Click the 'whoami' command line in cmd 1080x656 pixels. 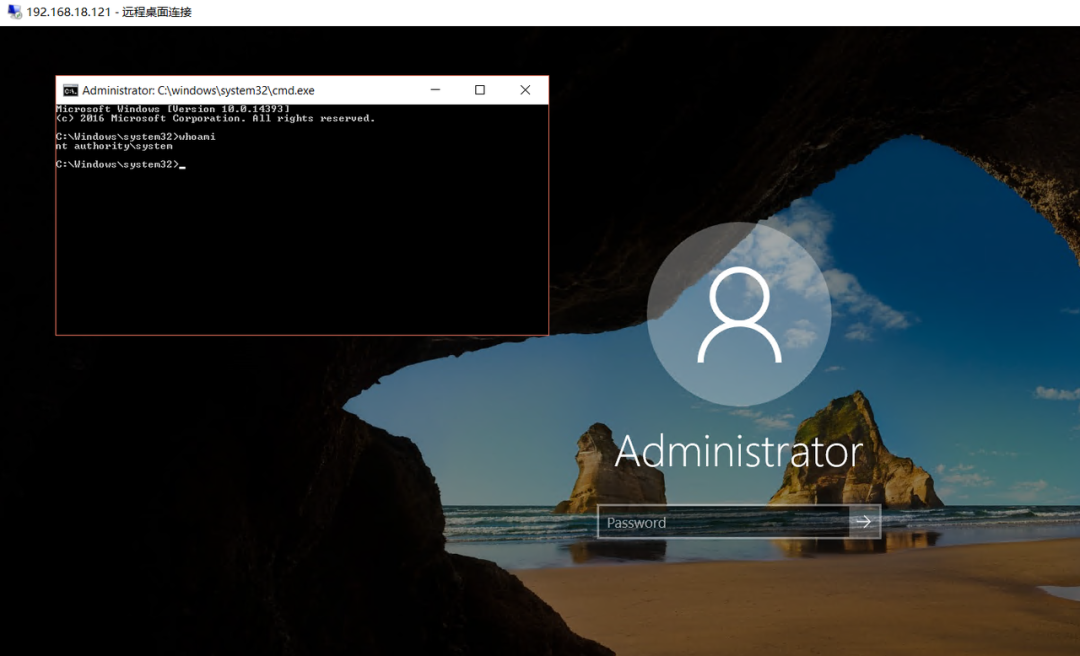point(136,136)
